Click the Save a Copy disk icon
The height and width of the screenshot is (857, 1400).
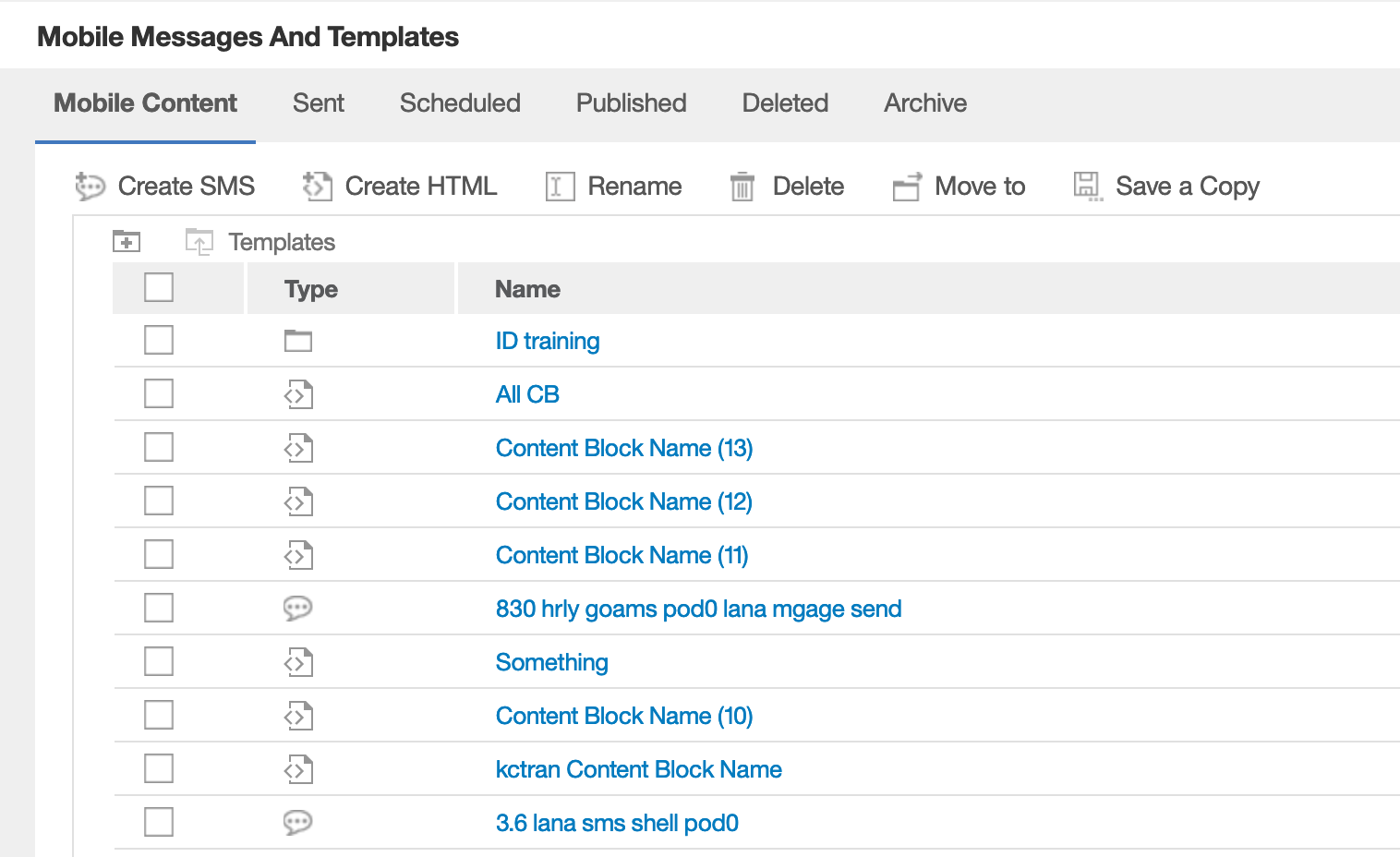(1088, 187)
